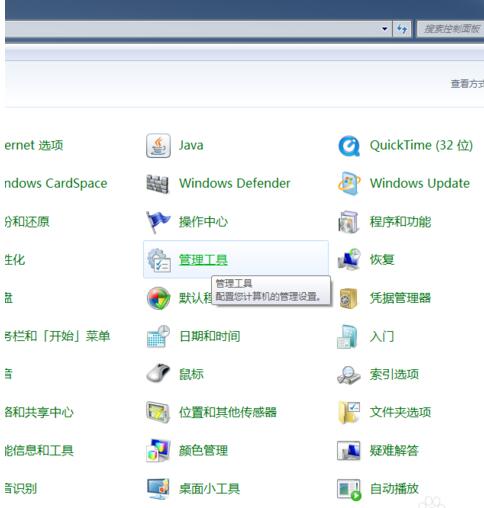484x508 pixels.
Task: Open the 凭据管理器 link
Action: click(400, 298)
